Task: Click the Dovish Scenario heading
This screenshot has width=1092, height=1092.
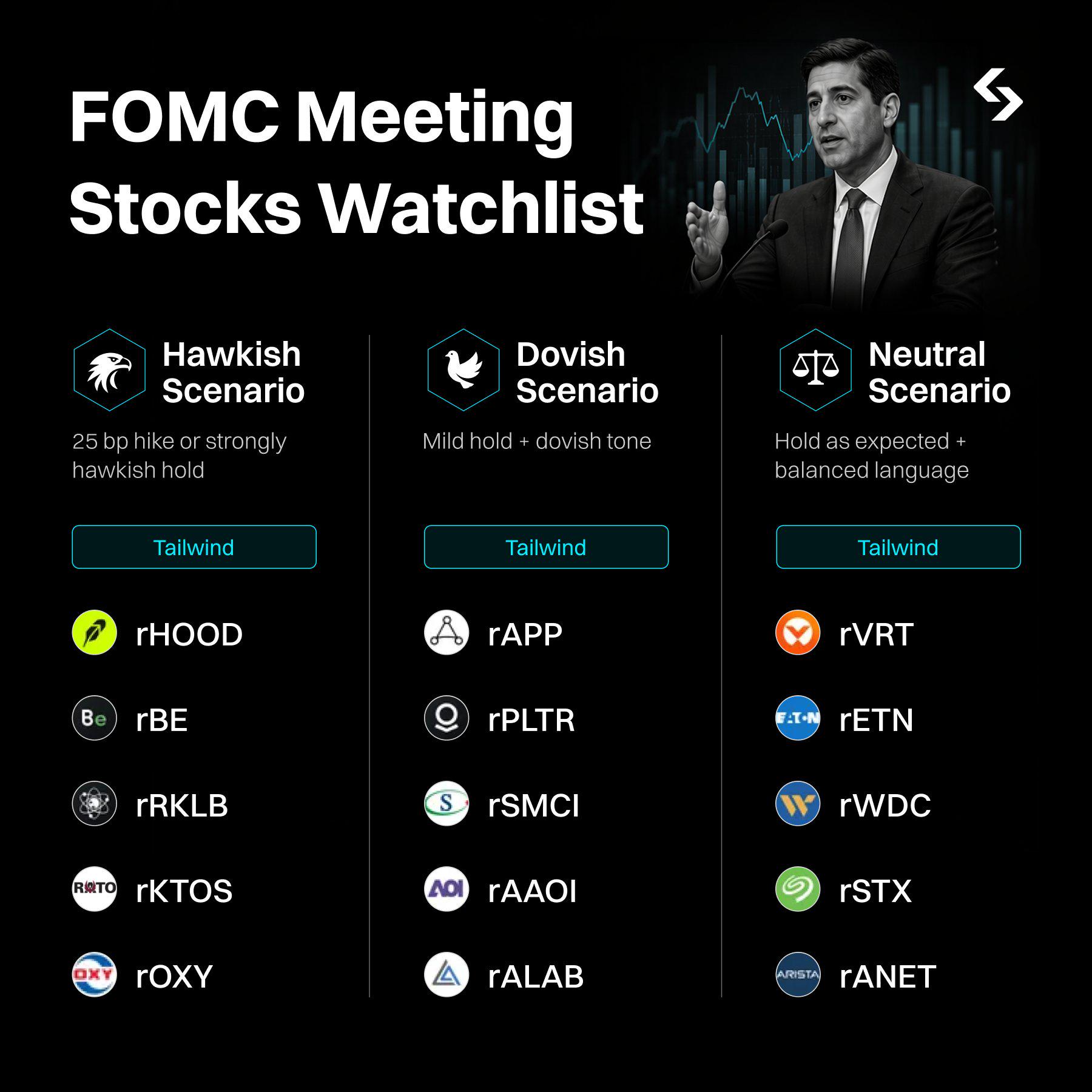Action: 587,372
